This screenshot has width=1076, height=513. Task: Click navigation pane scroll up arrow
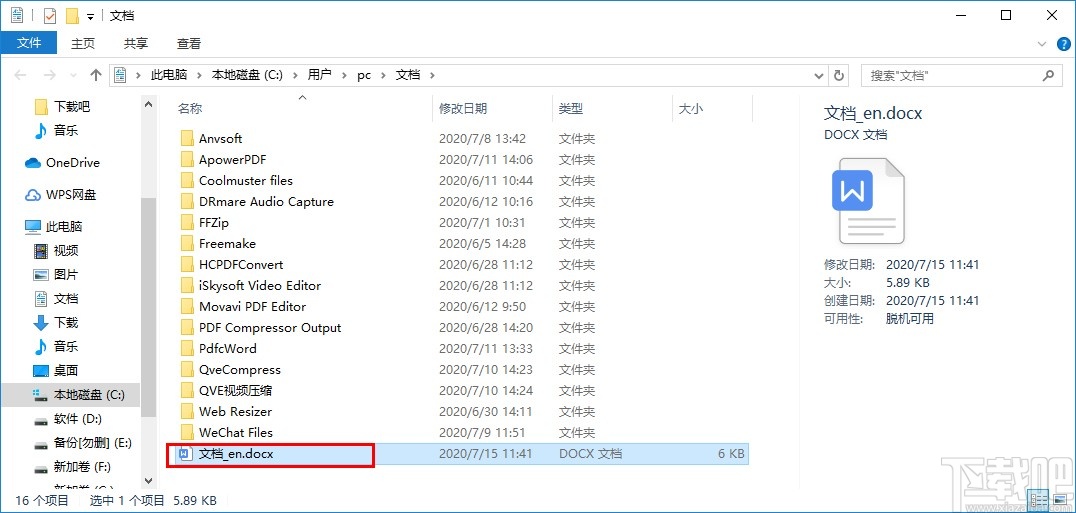tap(148, 104)
